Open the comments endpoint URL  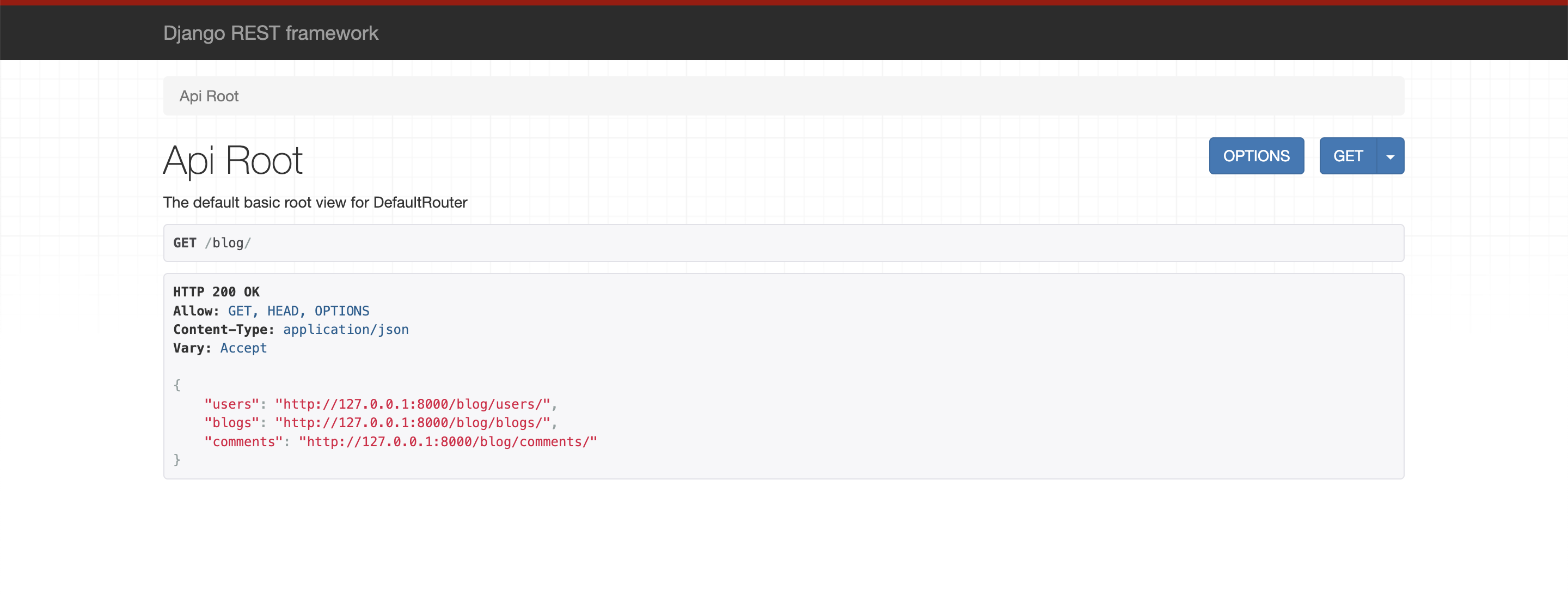click(448, 441)
